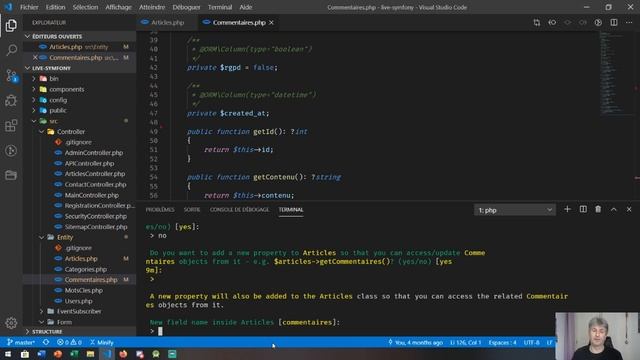Screen dimensions: 640x360
Task: Open ArticlesController.php in the explorer
Action: 95,174
